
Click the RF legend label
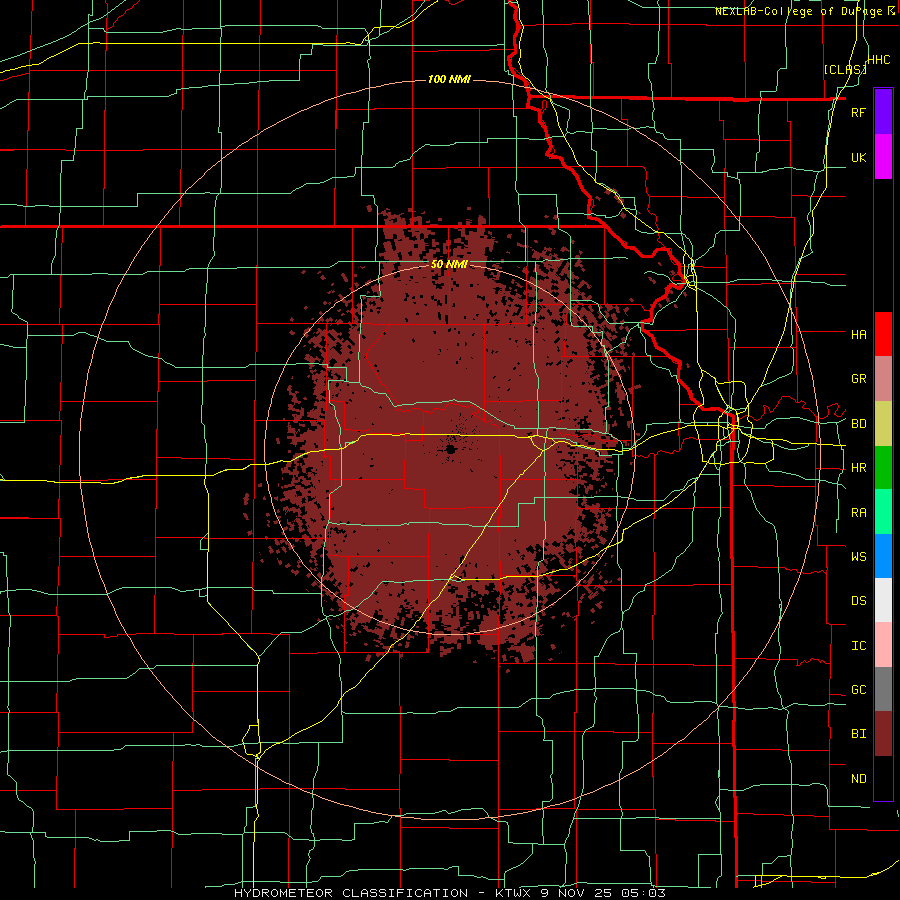[x=858, y=112]
